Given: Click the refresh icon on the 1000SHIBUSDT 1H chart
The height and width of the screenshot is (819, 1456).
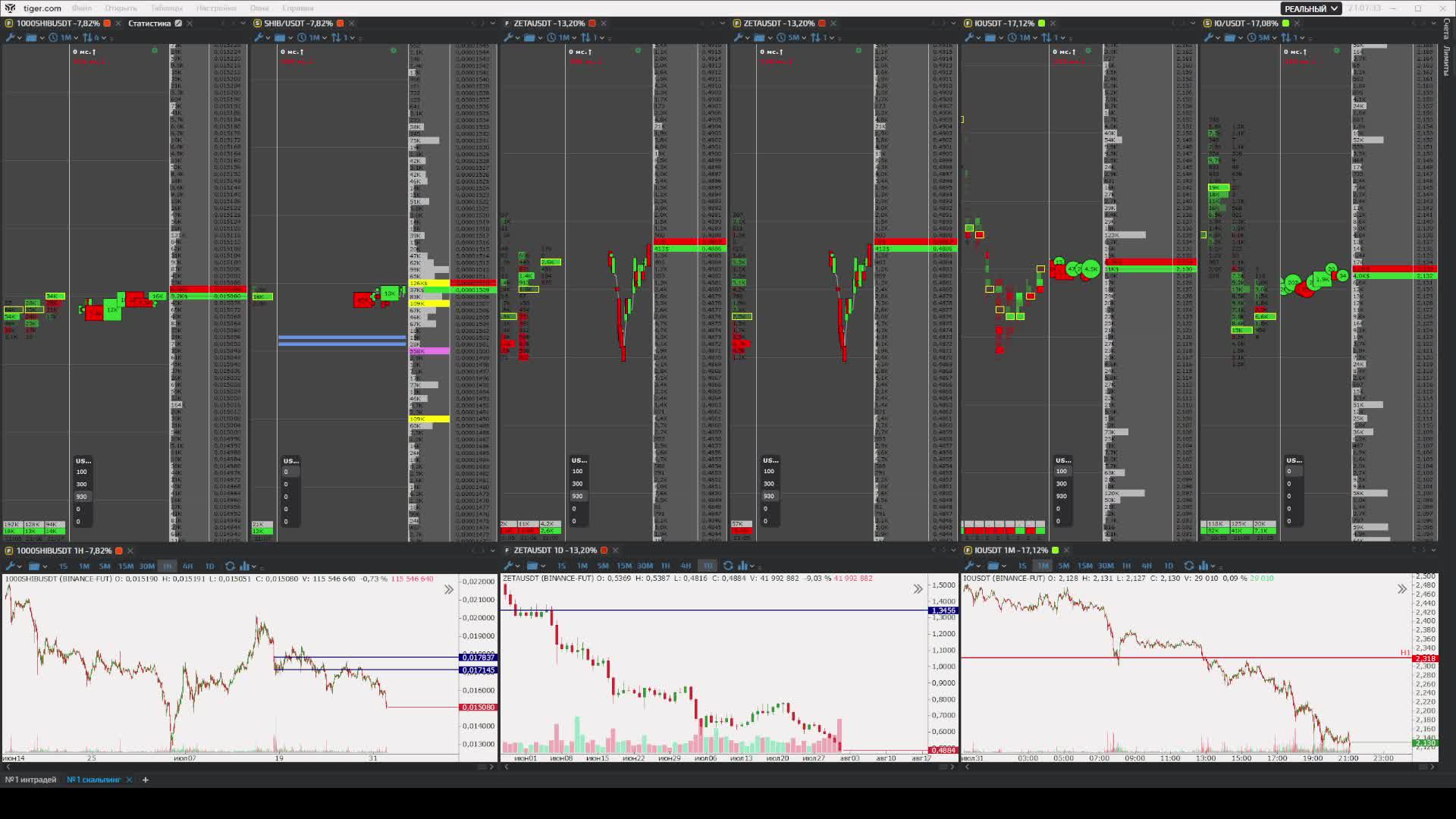Looking at the screenshot, I should click(230, 566).
